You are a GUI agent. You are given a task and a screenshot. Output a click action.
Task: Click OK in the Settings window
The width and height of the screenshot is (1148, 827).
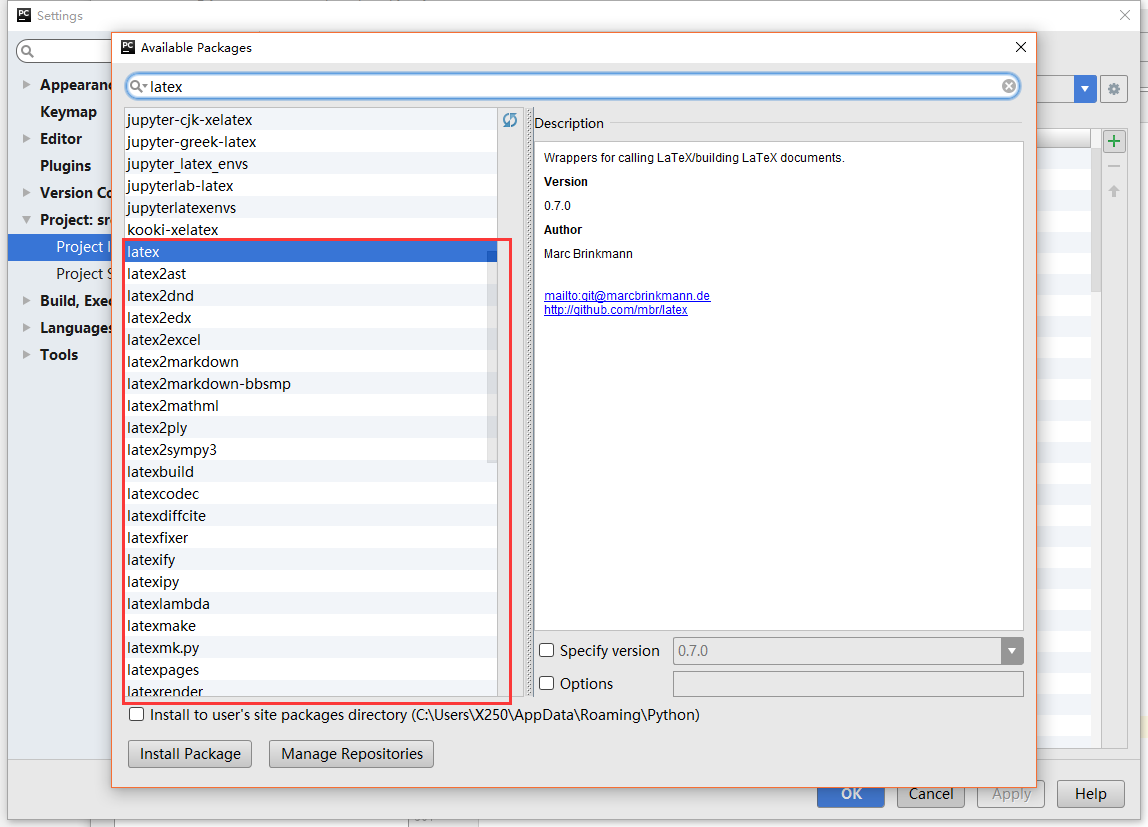click(x=851, y=796)
